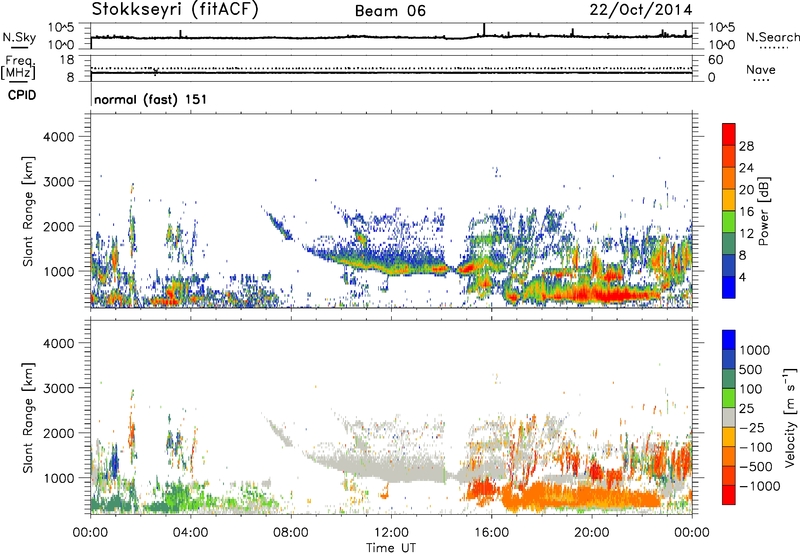This screenshot has height=554, width=800.
Task: Click the yellow-orange 16–20 dB Power colorbar segment
Action: point(729,200)
